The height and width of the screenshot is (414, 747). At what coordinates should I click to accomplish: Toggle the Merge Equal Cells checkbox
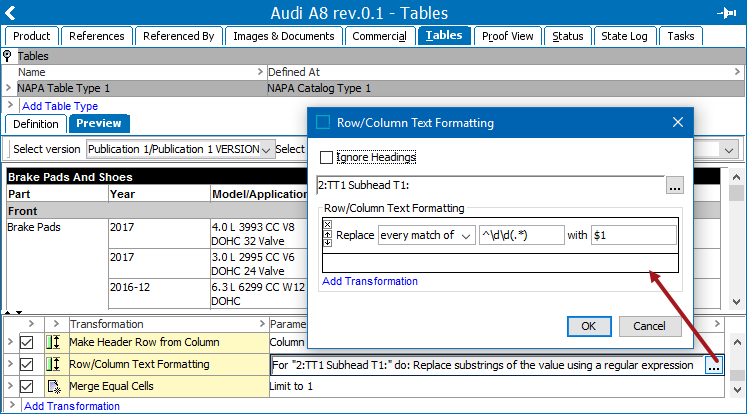(x=27, y=386)
